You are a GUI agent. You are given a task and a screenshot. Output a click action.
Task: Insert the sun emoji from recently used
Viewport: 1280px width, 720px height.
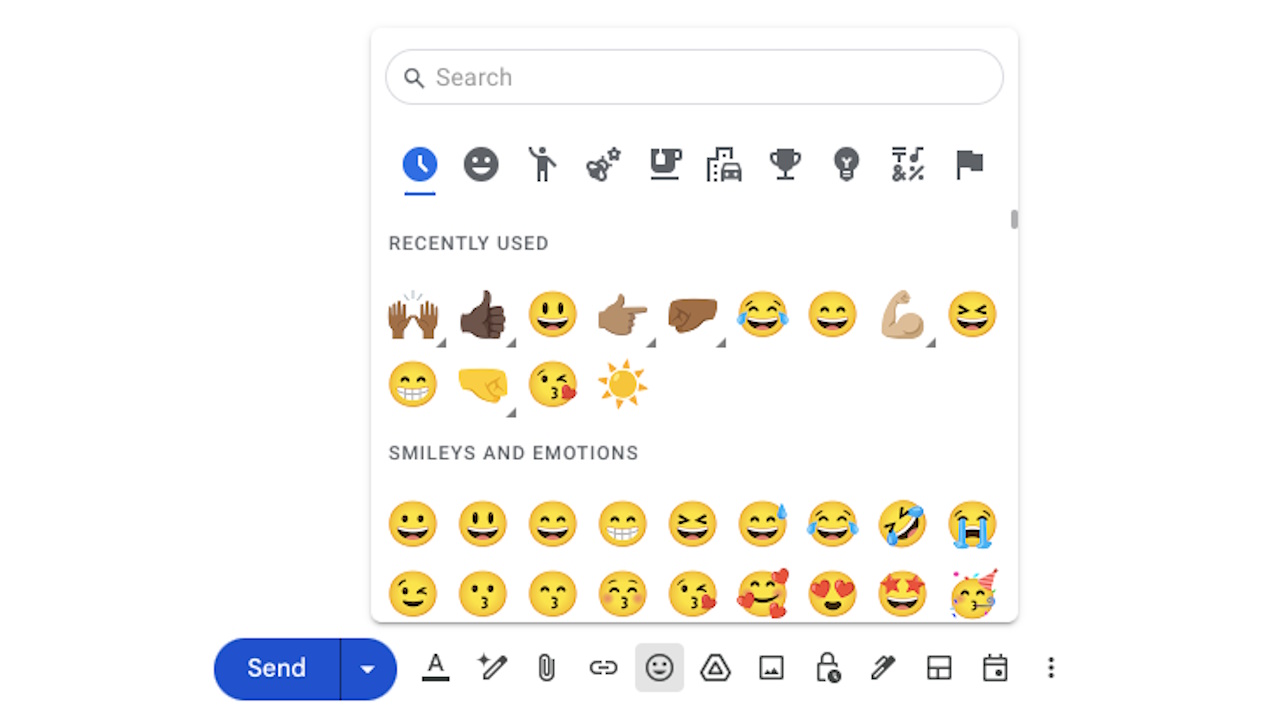click(622, 385)
